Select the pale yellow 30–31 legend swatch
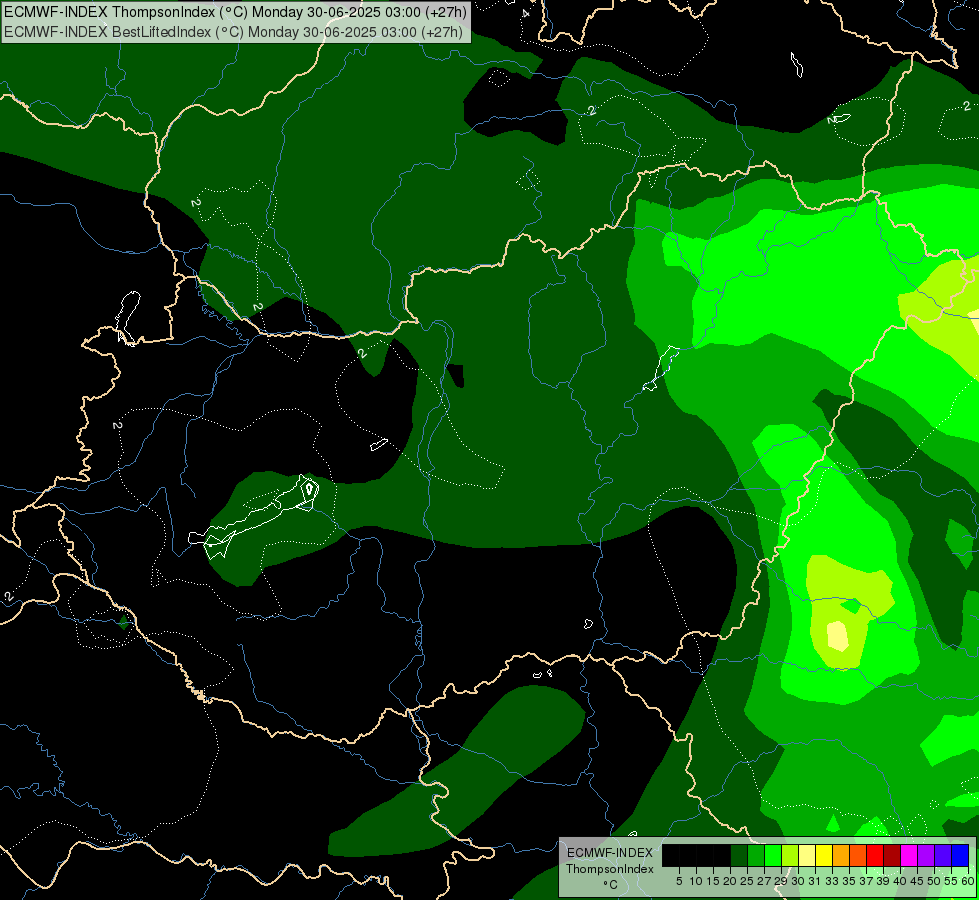Image resolution: width=979 pixels, height=900 pixels. coord(807,855)
